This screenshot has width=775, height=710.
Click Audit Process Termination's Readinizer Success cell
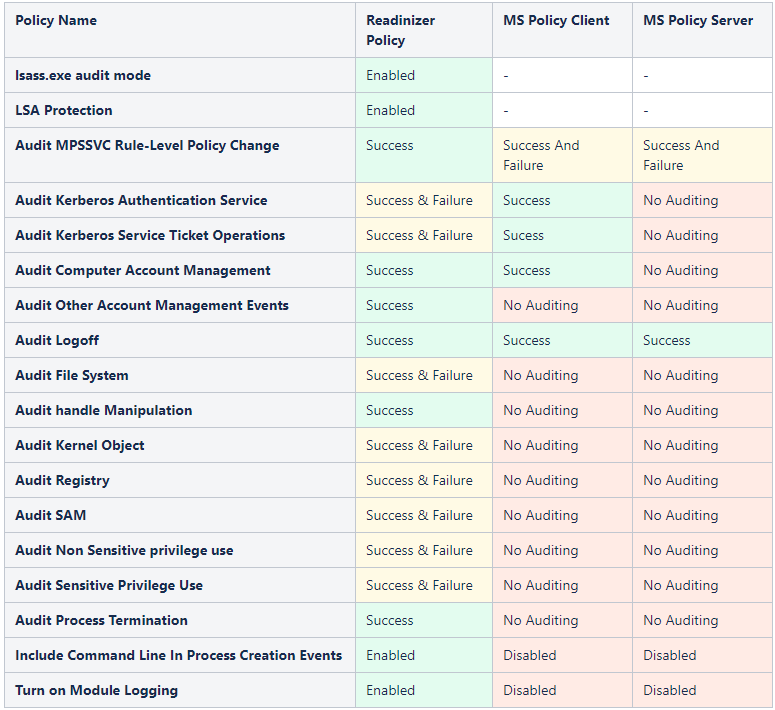[x=389, y=621]
